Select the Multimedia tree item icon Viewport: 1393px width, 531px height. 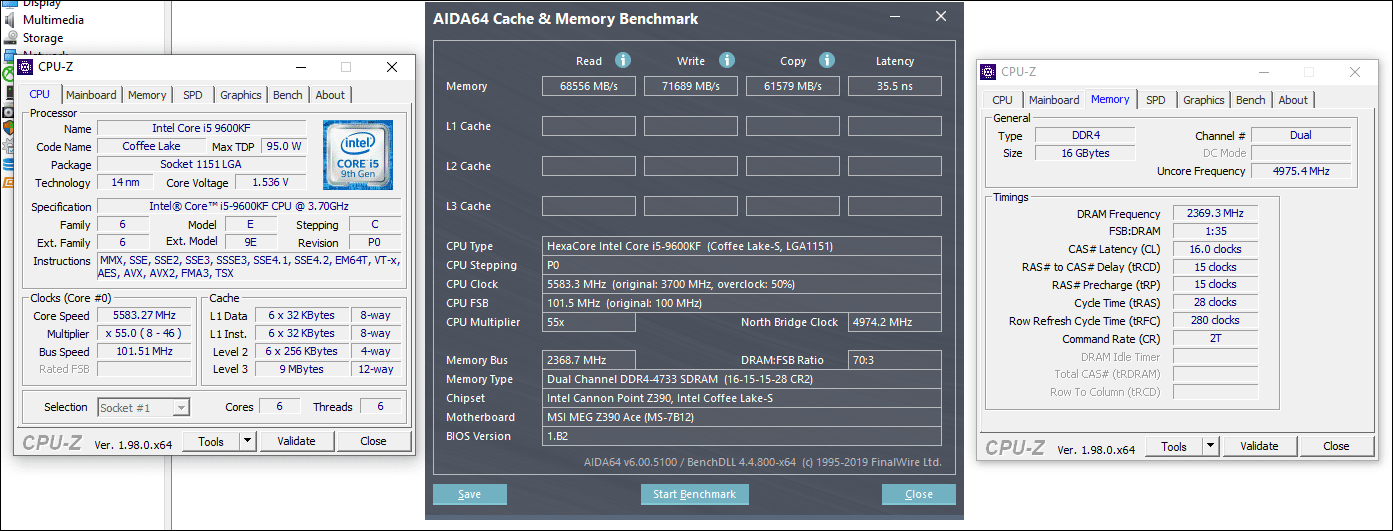10,19
